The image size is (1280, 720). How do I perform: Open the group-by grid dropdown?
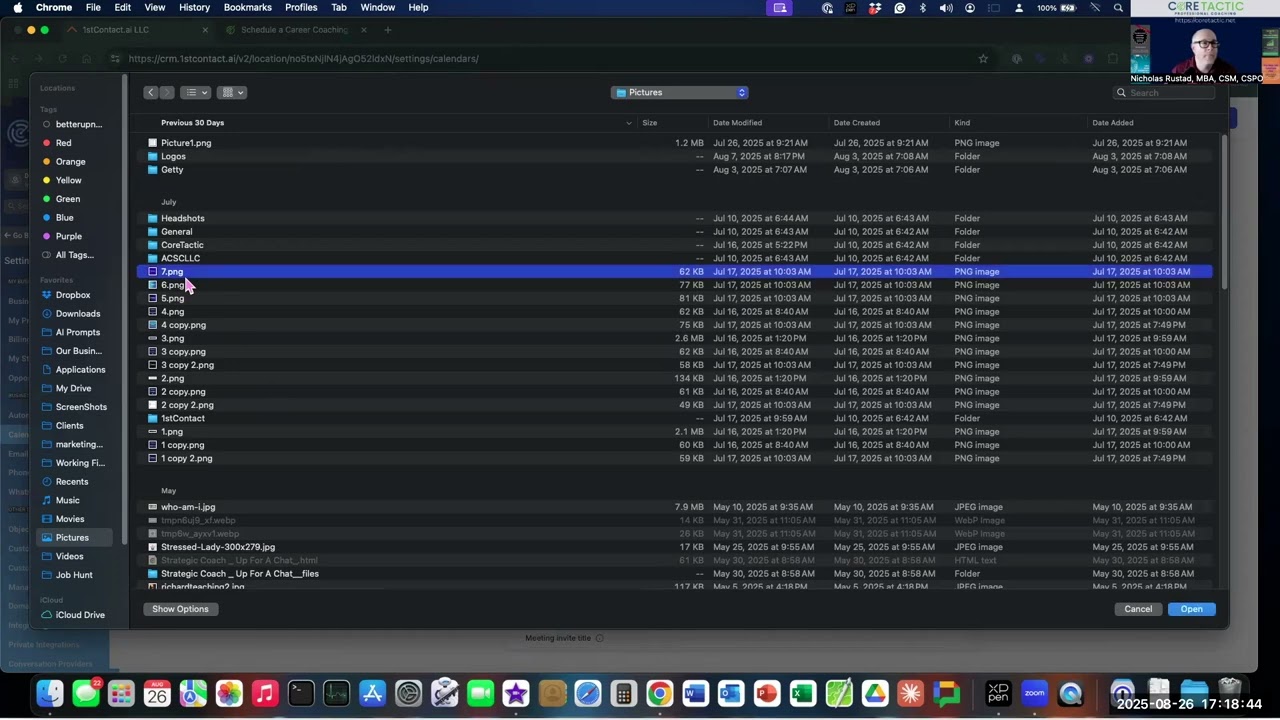[x=232, y=92]
